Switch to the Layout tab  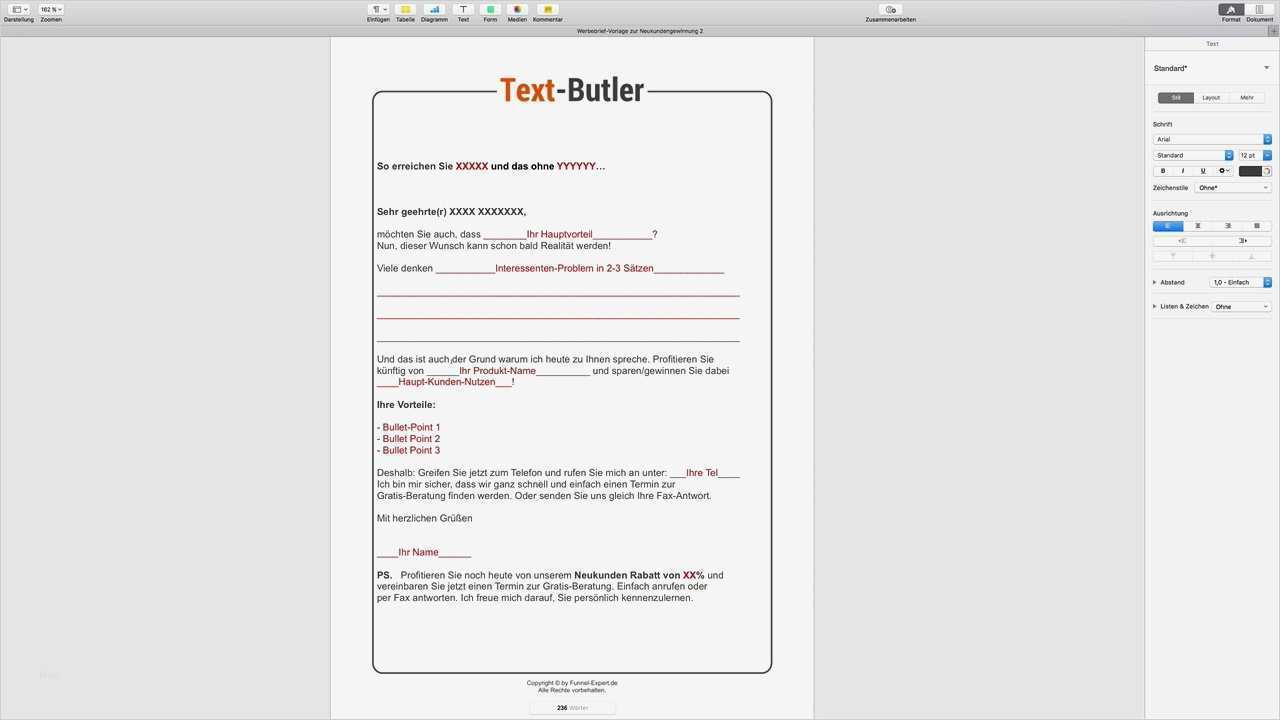point(1211,97)
